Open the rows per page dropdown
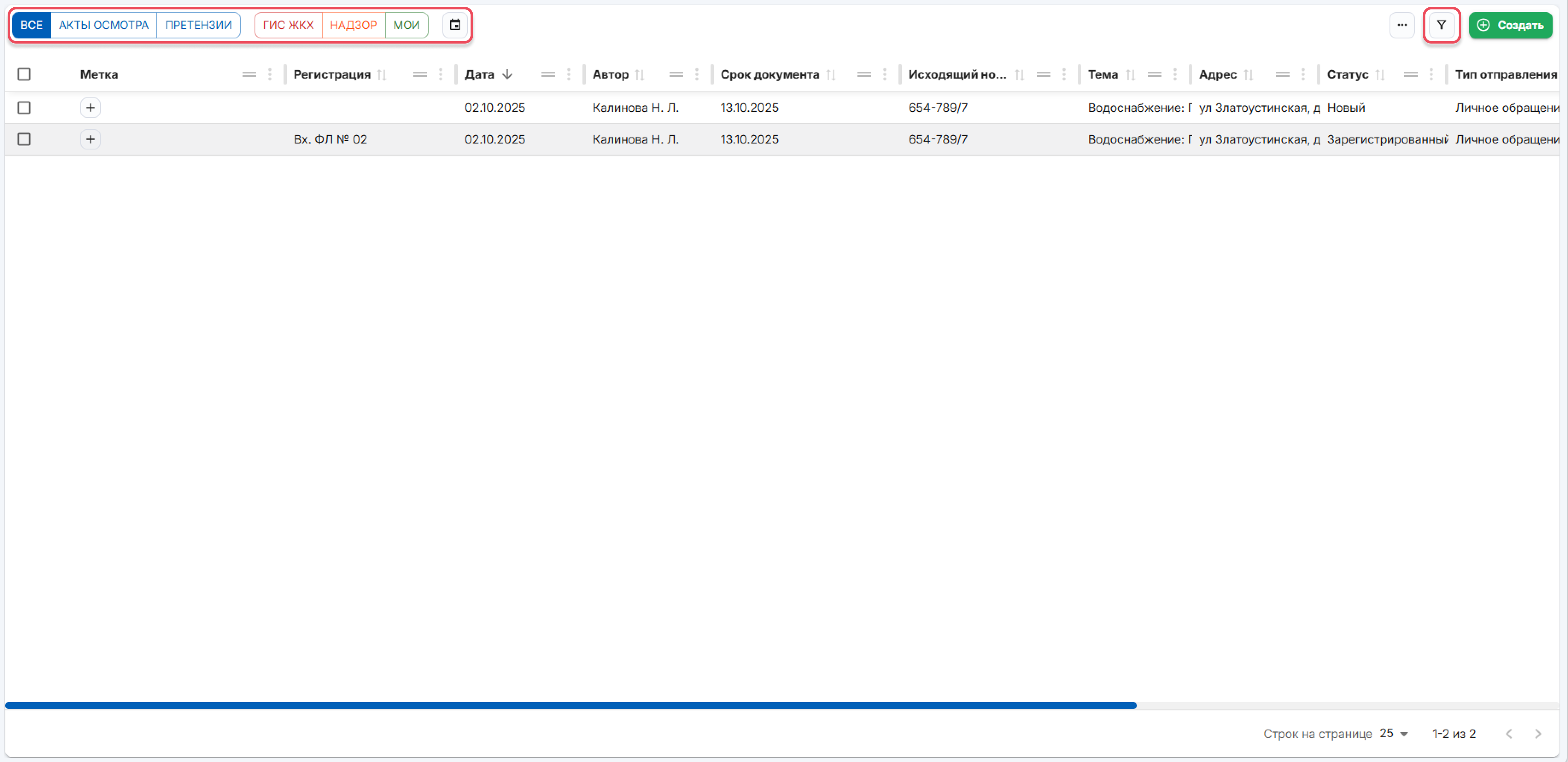 point(1394,733)
